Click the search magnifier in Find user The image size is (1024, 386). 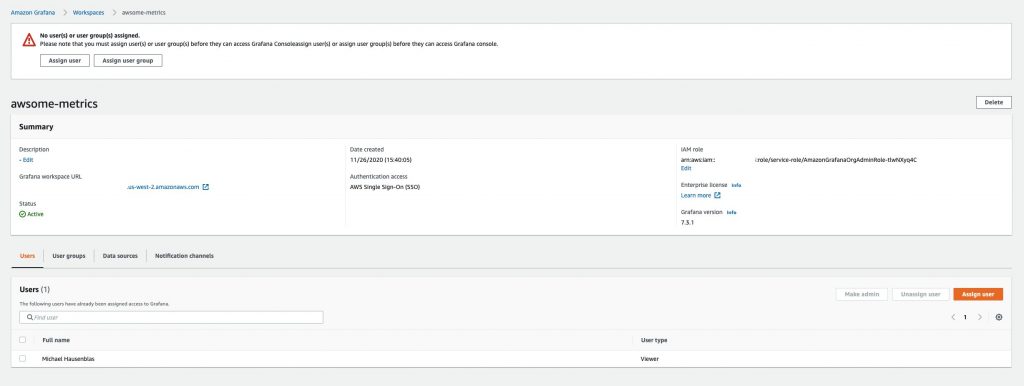[x=30, y=317]
